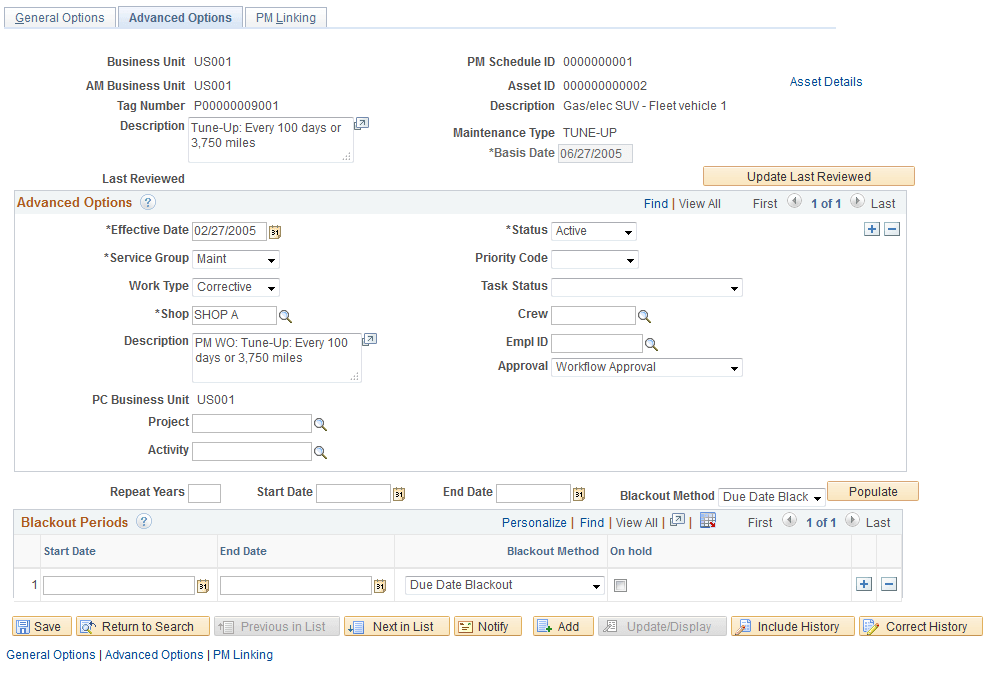Open the Asset Details link
The height and width of the screenshot is (674, 998).
pyautogui.click(x=825, y=82)
